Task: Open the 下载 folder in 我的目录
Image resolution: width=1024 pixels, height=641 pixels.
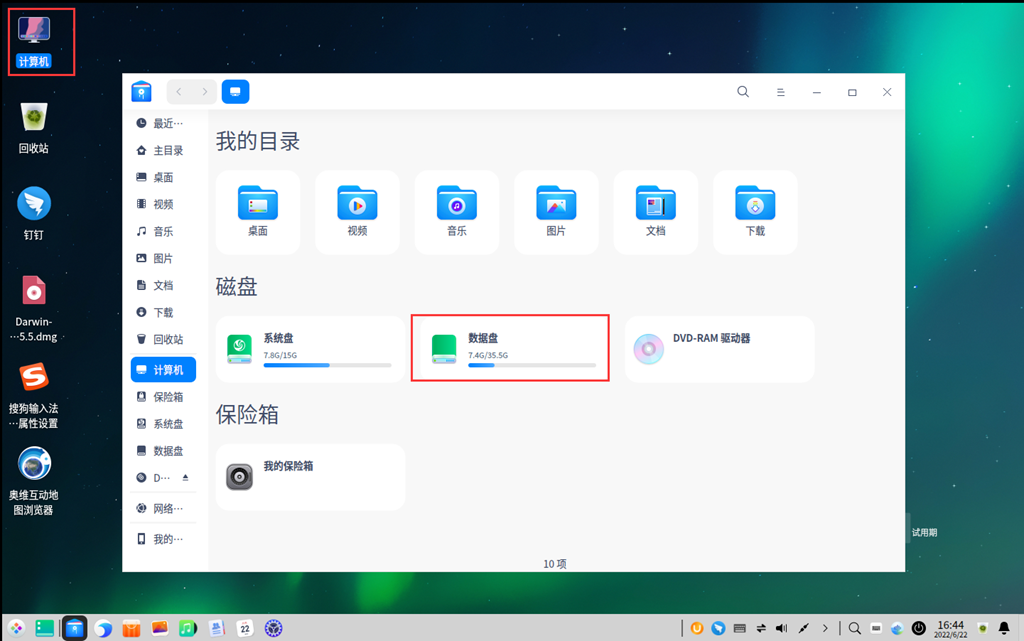Action: (x=755, y=211)
